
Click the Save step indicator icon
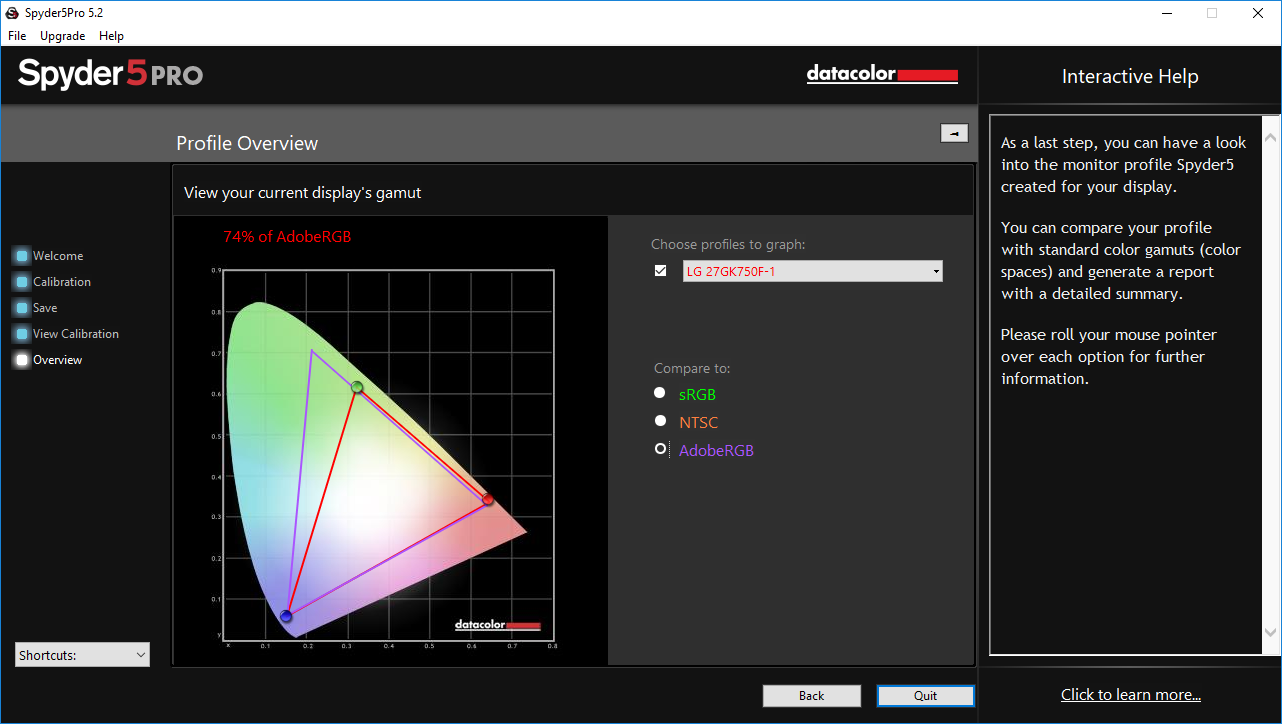tap(22, 308)
